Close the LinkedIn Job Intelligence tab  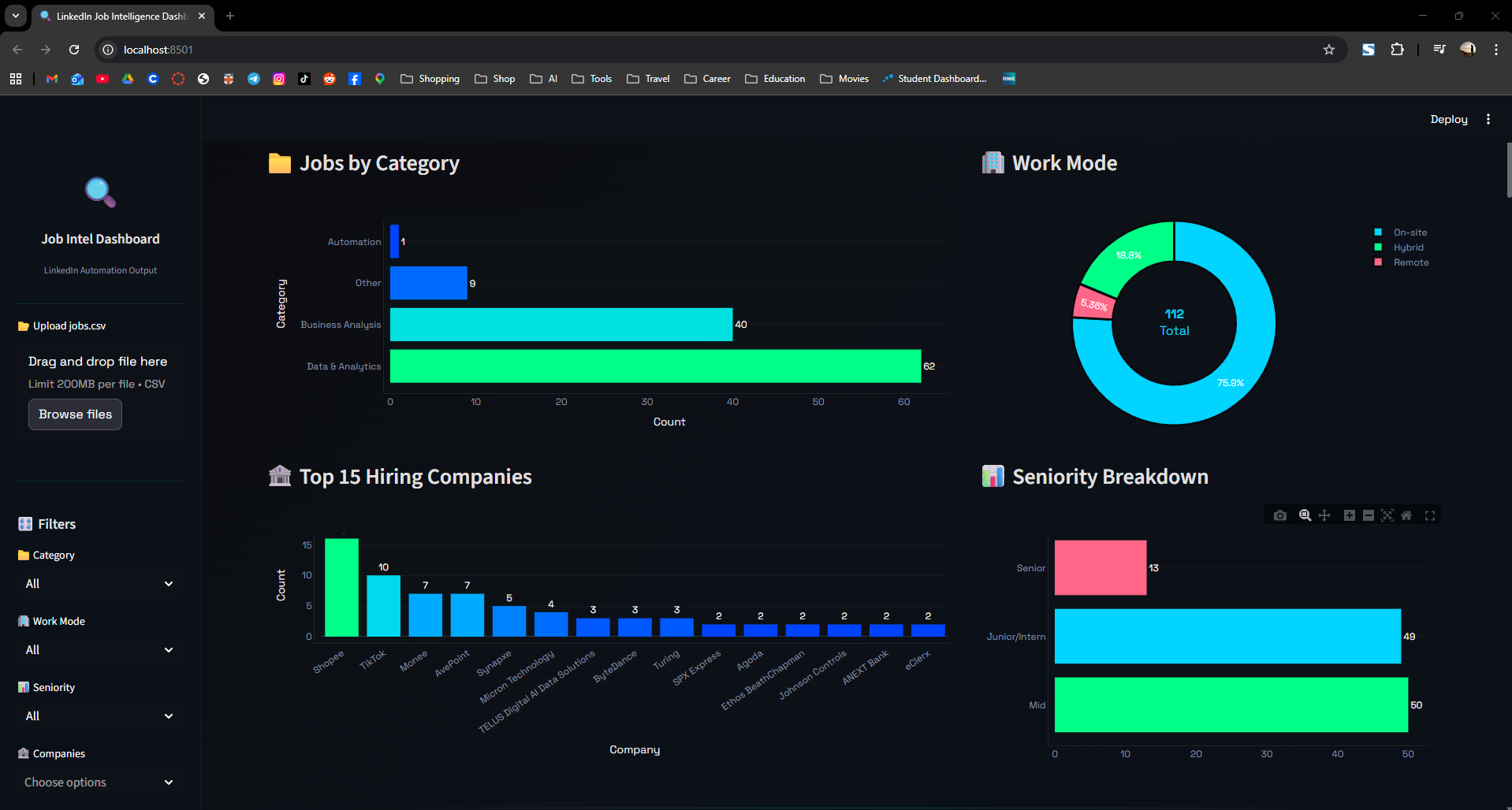[202, 16]
